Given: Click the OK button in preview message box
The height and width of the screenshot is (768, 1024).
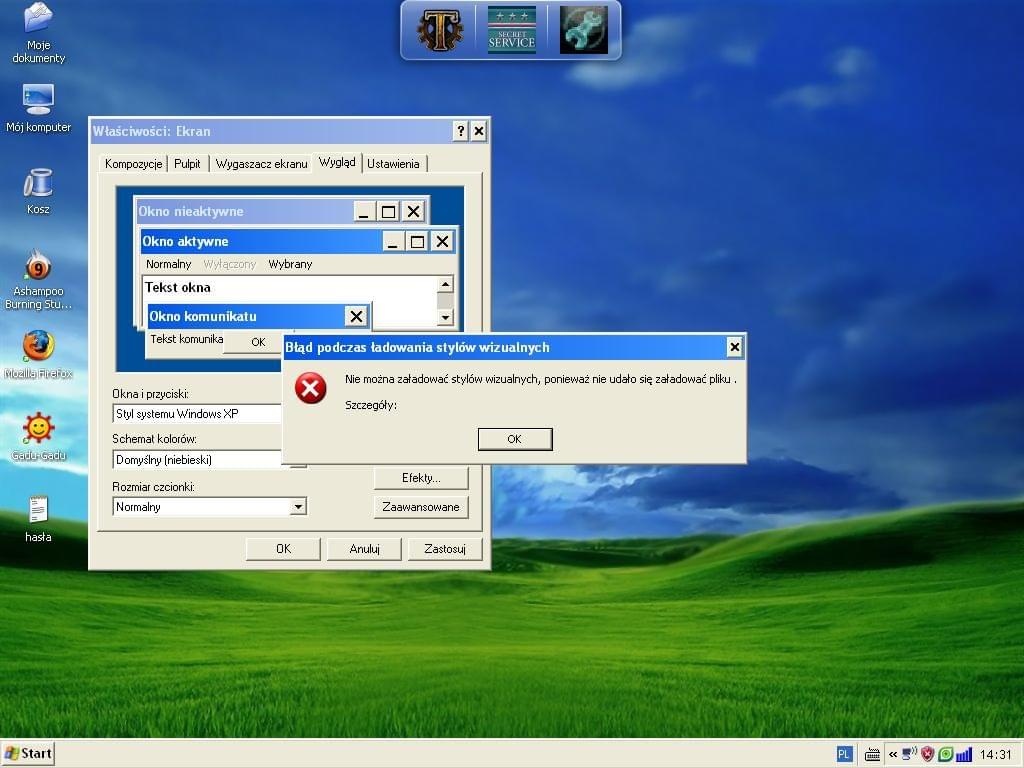Looking at the screenshot, I should (258, 342).
